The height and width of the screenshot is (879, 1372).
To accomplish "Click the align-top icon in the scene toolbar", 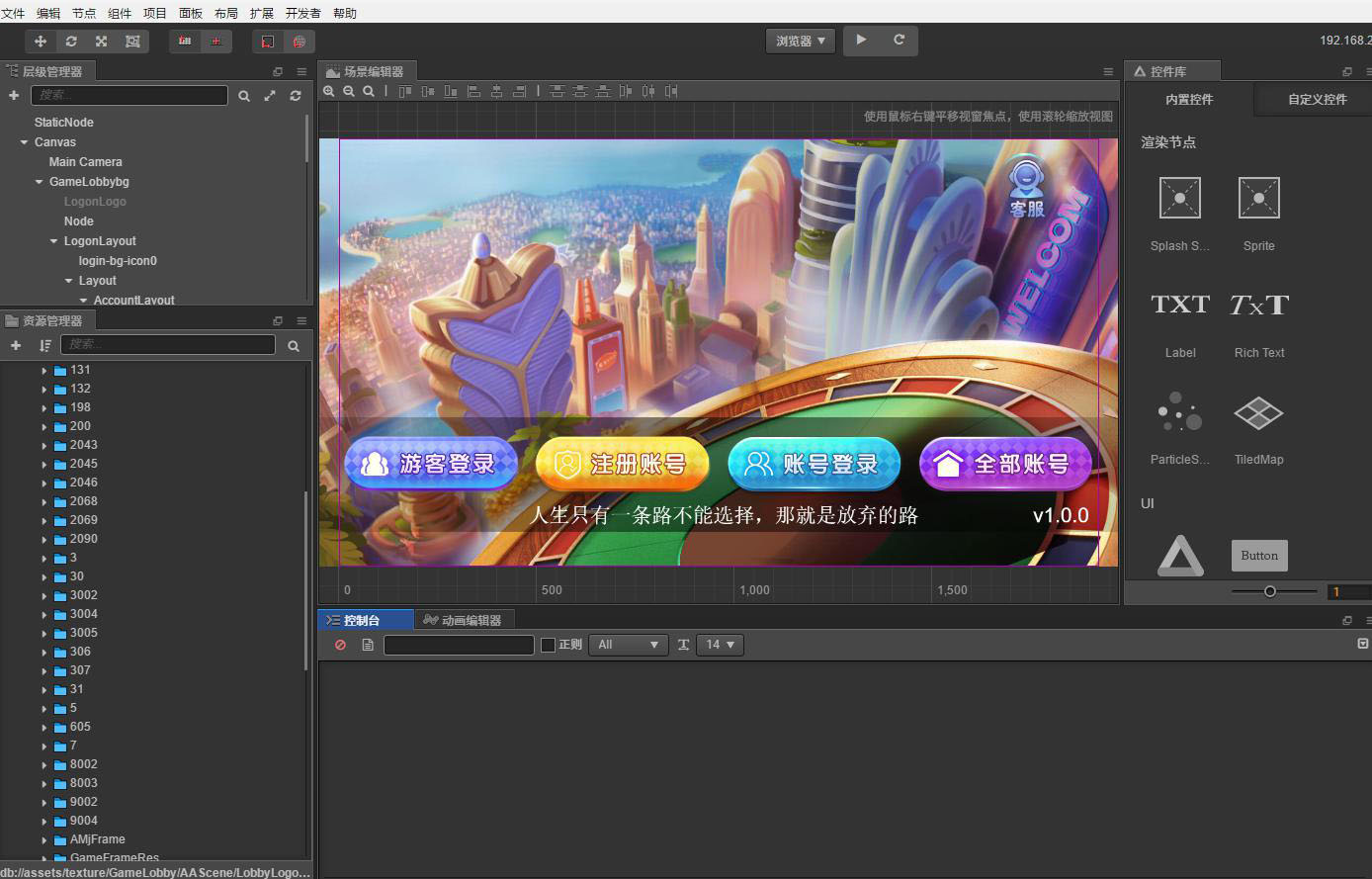I will 556,90.
